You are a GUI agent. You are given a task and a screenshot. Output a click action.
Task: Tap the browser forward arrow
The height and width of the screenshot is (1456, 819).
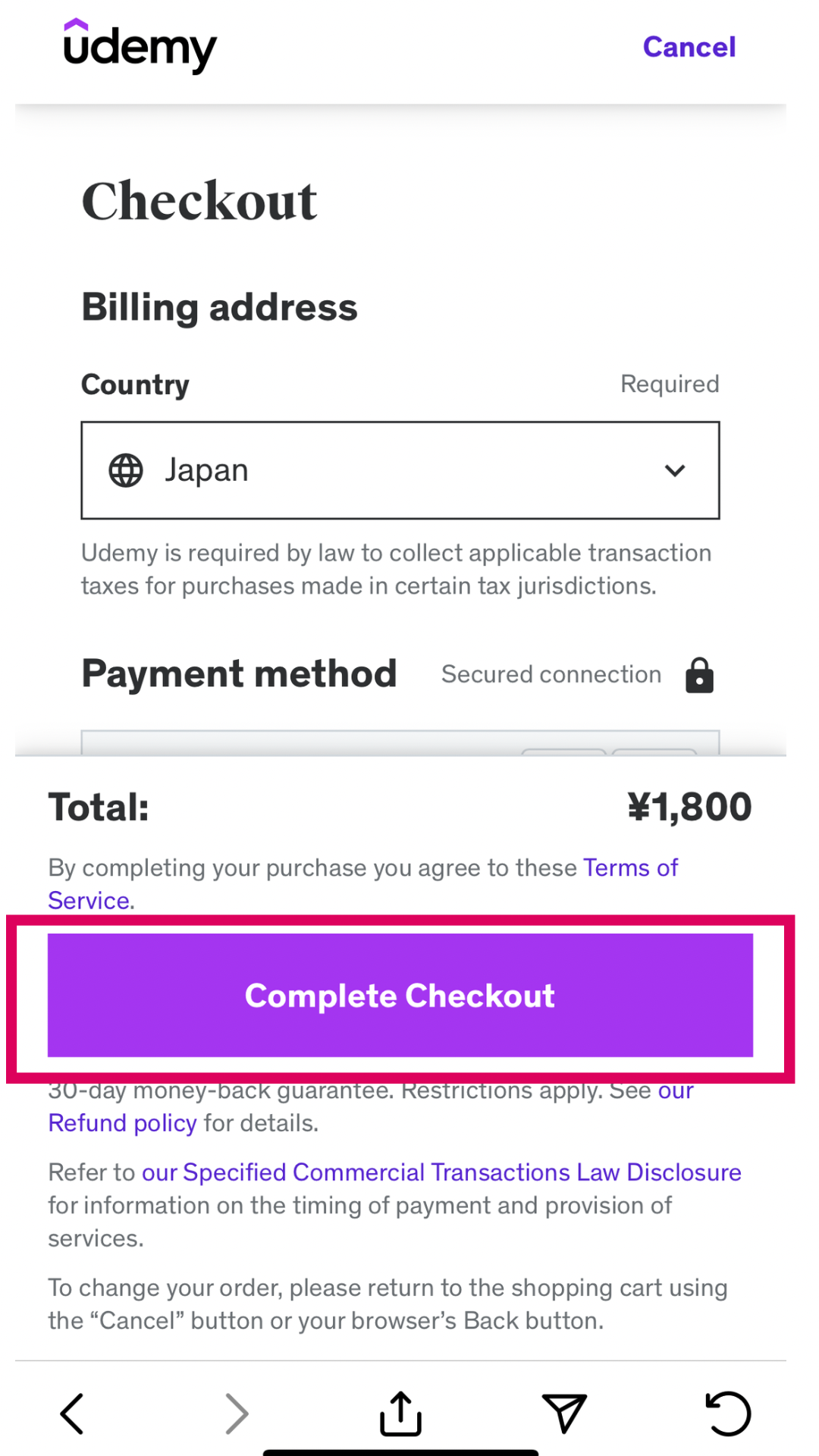pos(237,1414)
